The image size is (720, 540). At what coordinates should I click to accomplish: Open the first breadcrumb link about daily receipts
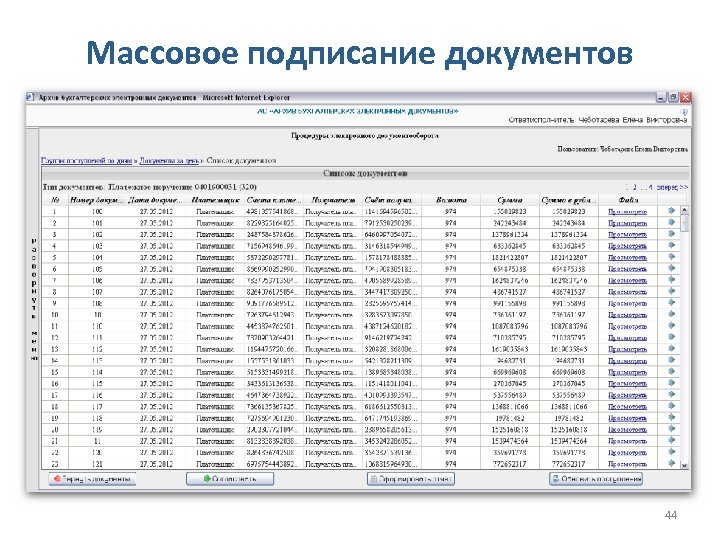pyautogui.click(x=86, y=161)
